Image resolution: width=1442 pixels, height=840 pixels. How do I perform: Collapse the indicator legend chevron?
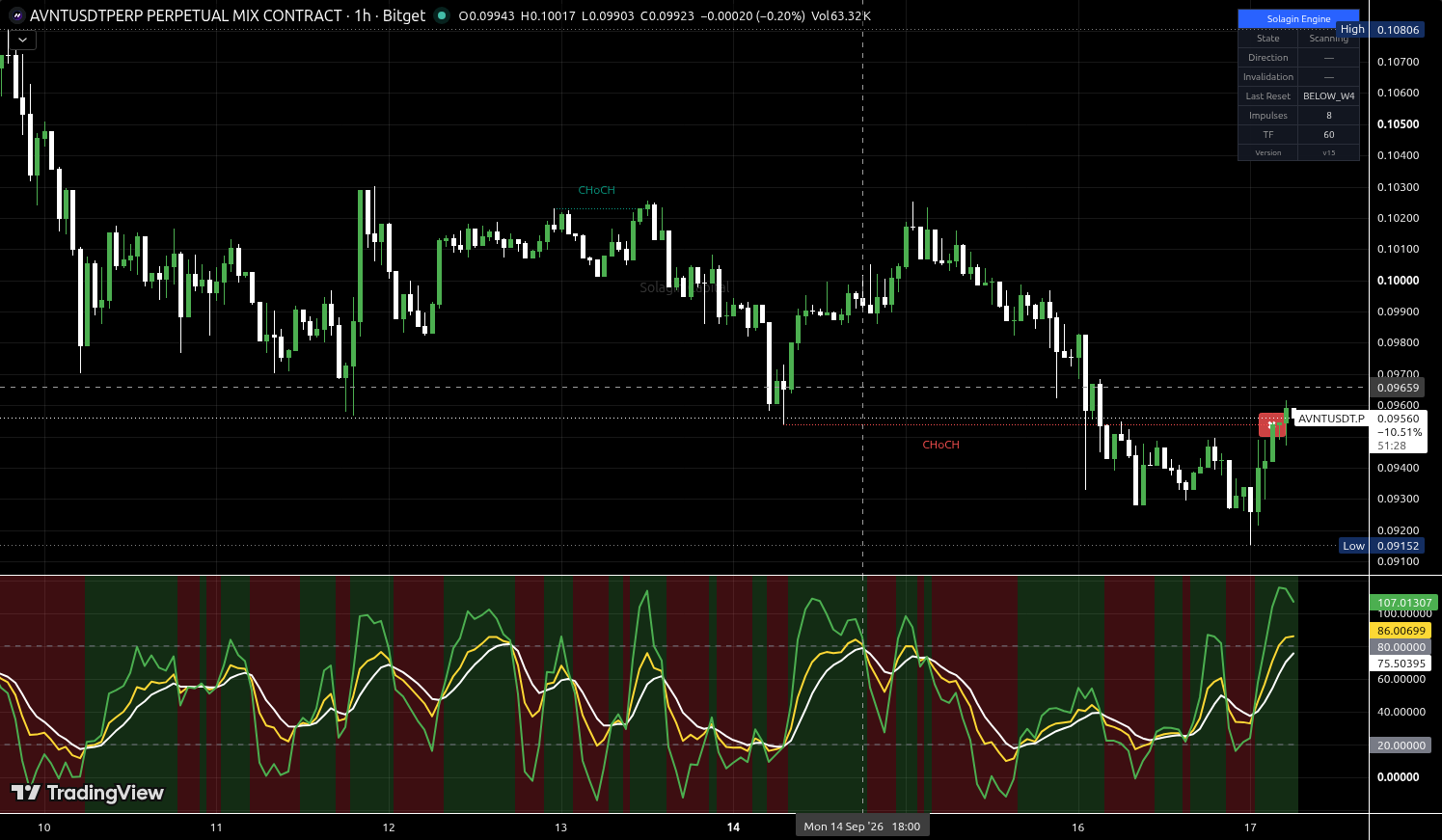pos(22,41)
